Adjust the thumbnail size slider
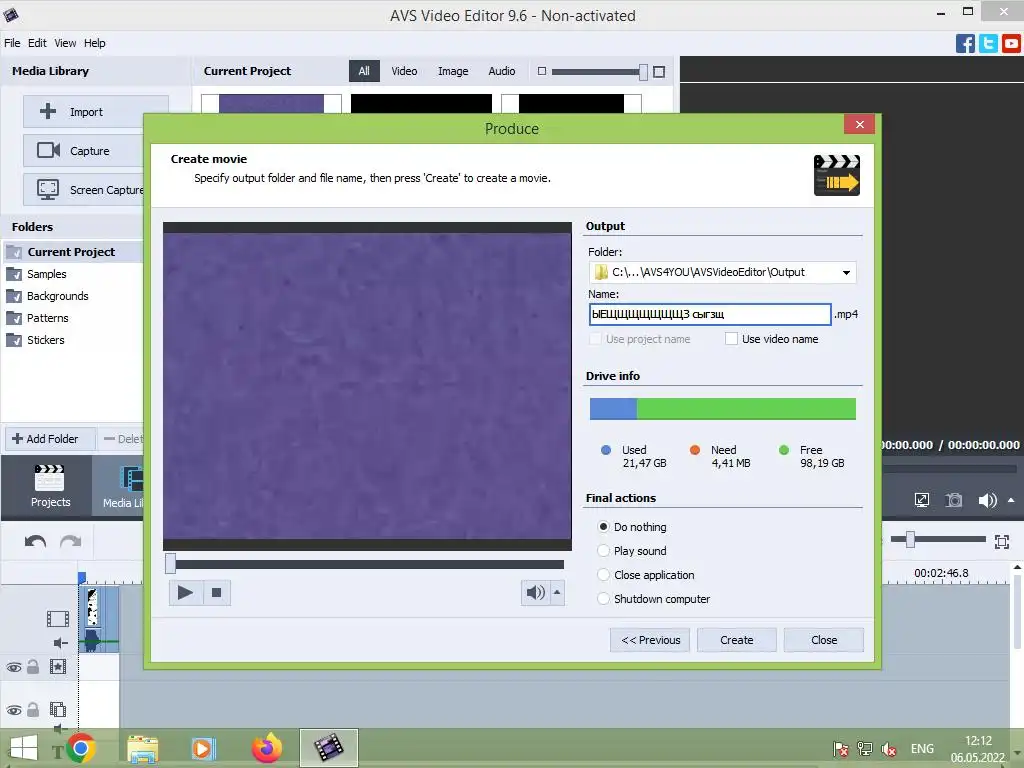The image size is (1024, 768). coord(643,72)
